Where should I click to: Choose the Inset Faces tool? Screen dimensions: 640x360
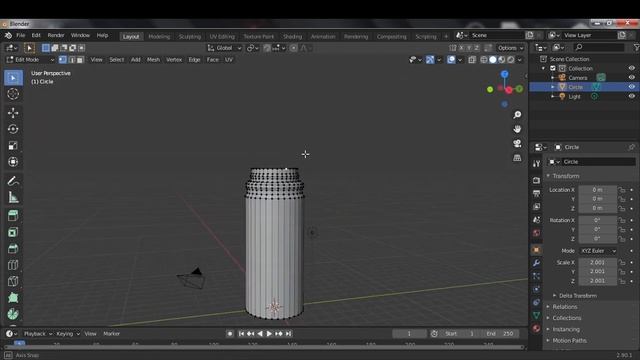(x=13, y=232)
